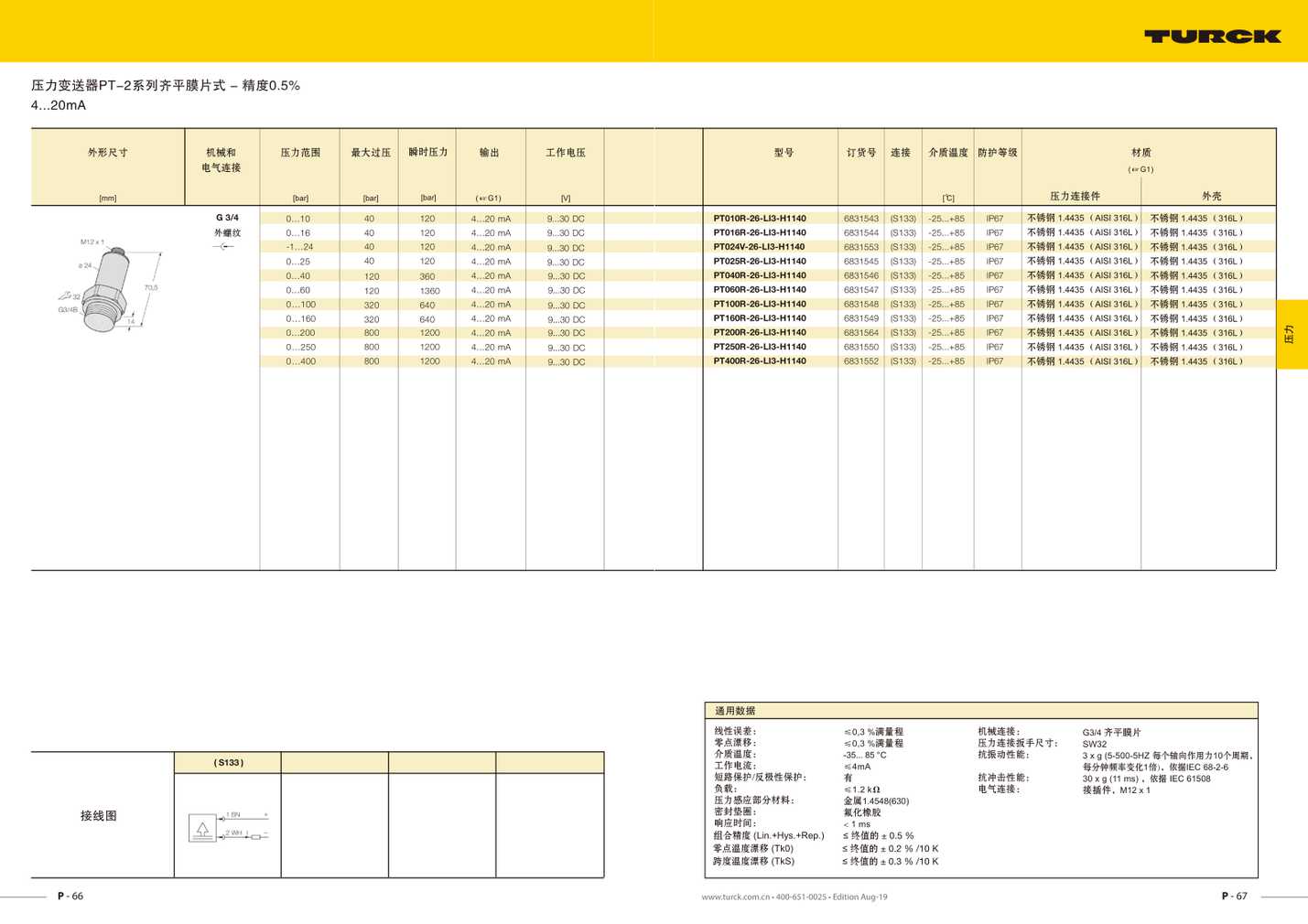Click the 外壳 sub-header

point(1212,197)
